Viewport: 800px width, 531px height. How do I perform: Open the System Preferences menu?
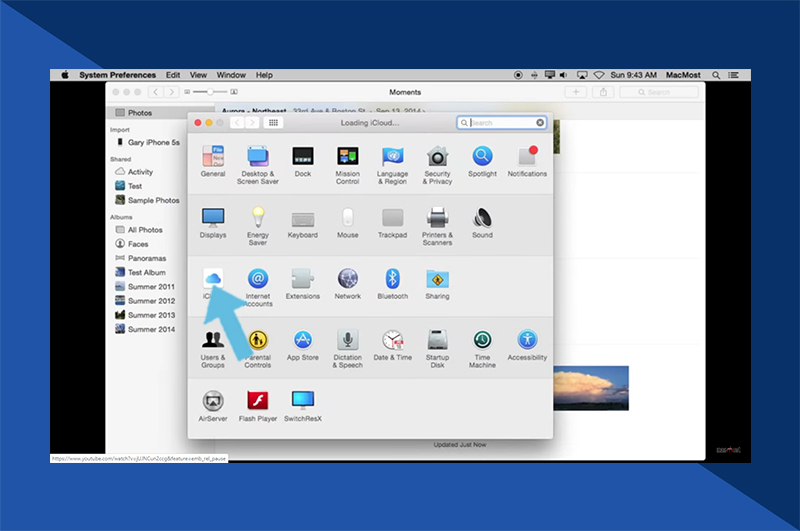click(x=117, y=75)
